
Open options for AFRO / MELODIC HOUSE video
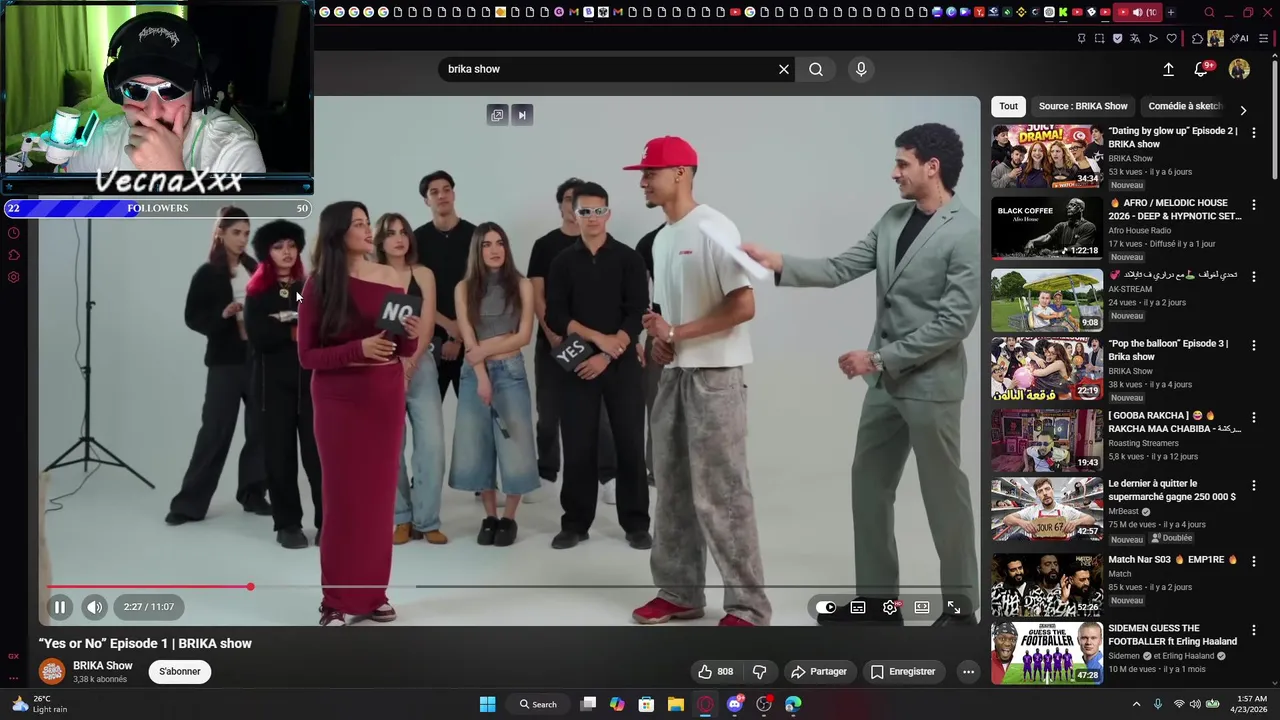point(1254,205)
